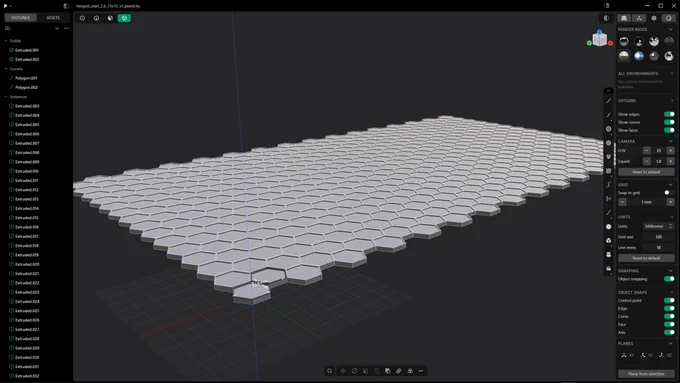Viewport: 680px width, 383px height.
Task: Click the green solid selection mode icon
Action: click(x=124, y=18)
